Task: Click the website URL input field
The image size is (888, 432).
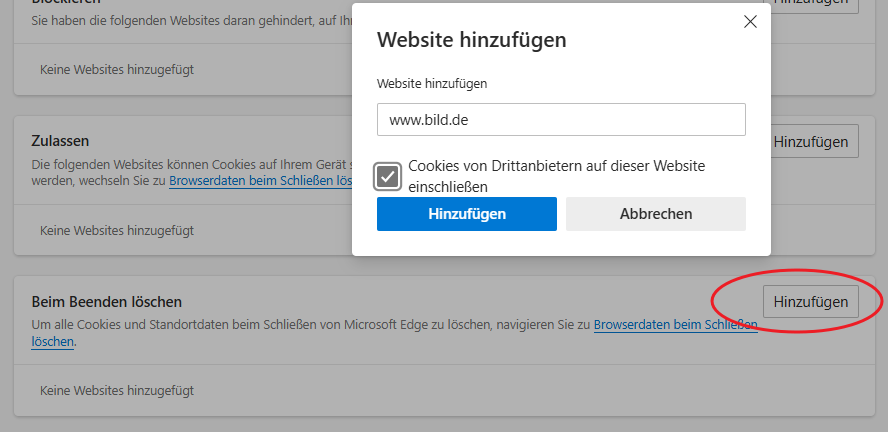Action: tap(561, 119)
